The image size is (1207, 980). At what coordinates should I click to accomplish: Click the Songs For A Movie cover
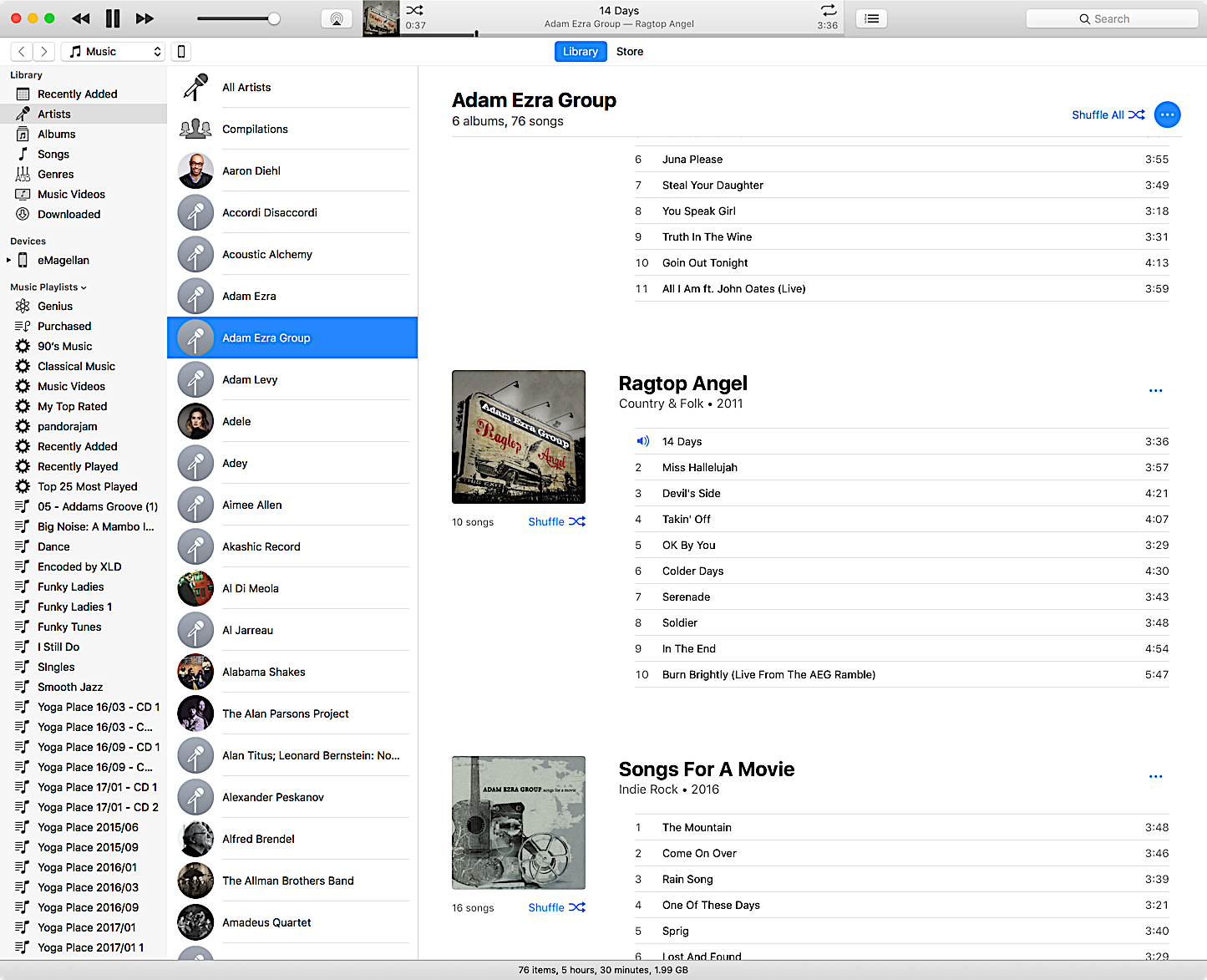(x=519, y=823)
